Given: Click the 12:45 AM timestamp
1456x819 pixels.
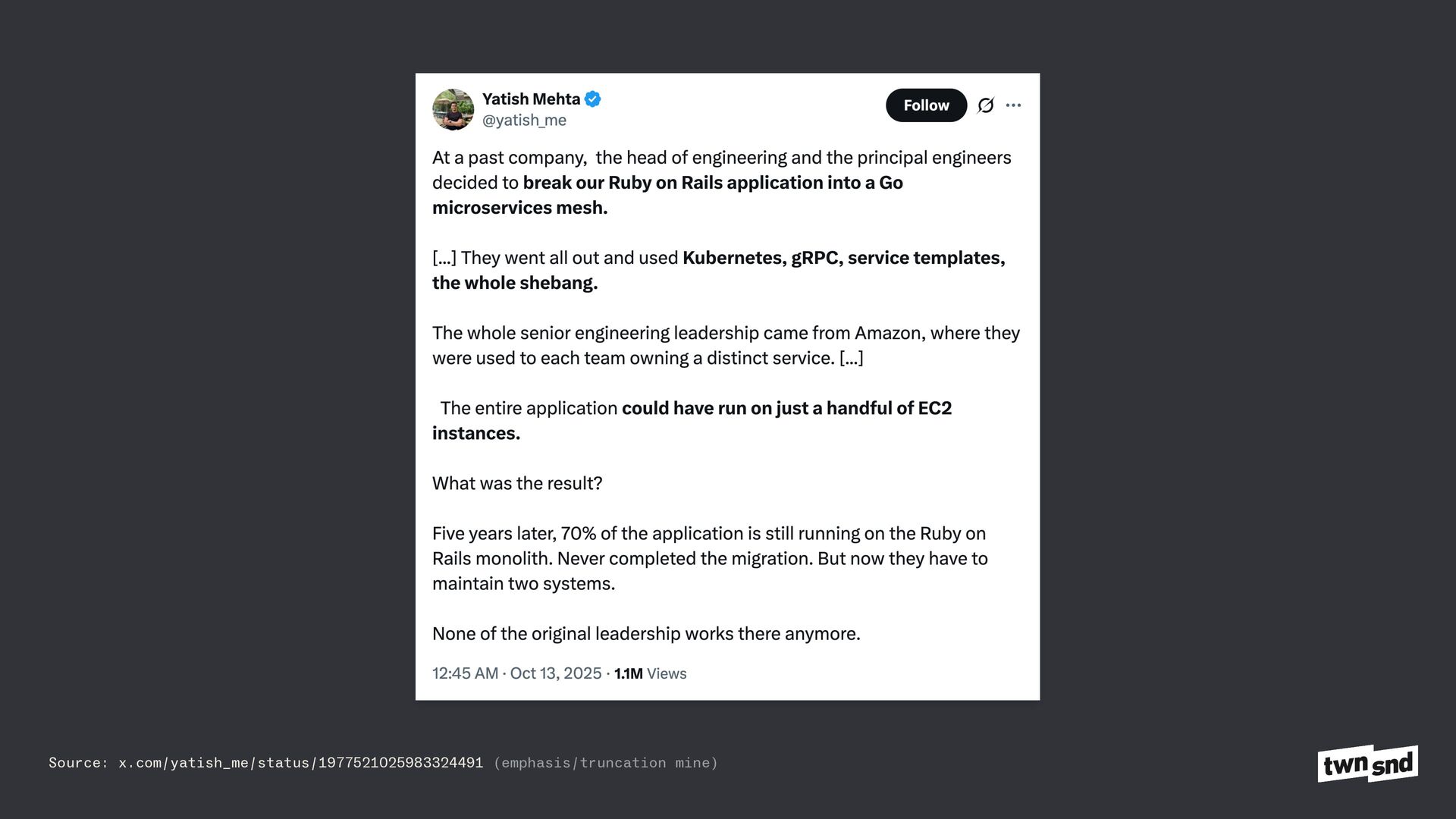Looking at the screenshot, I should 465,673.
